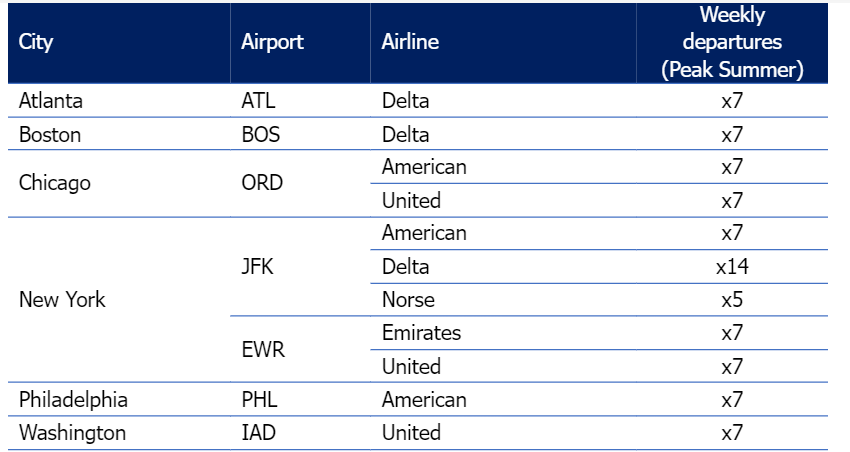Click the ORD airport code
Image resolution: width=850 pixels, height=452 pixels.
click(x=262, y=183)
